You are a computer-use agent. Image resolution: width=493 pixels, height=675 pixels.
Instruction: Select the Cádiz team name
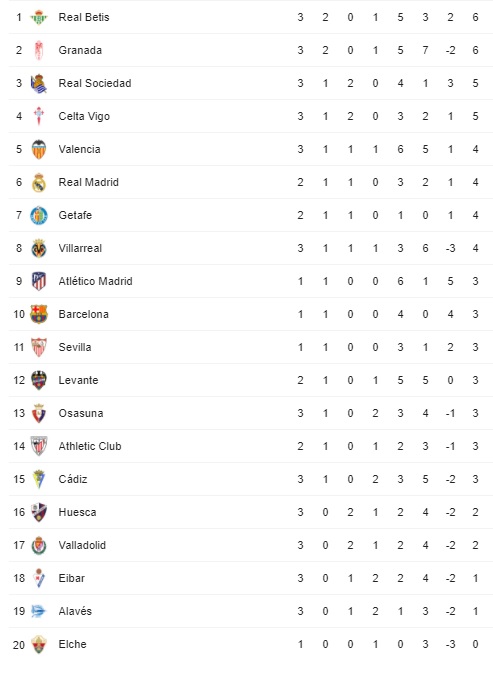(x=73, y=479)
